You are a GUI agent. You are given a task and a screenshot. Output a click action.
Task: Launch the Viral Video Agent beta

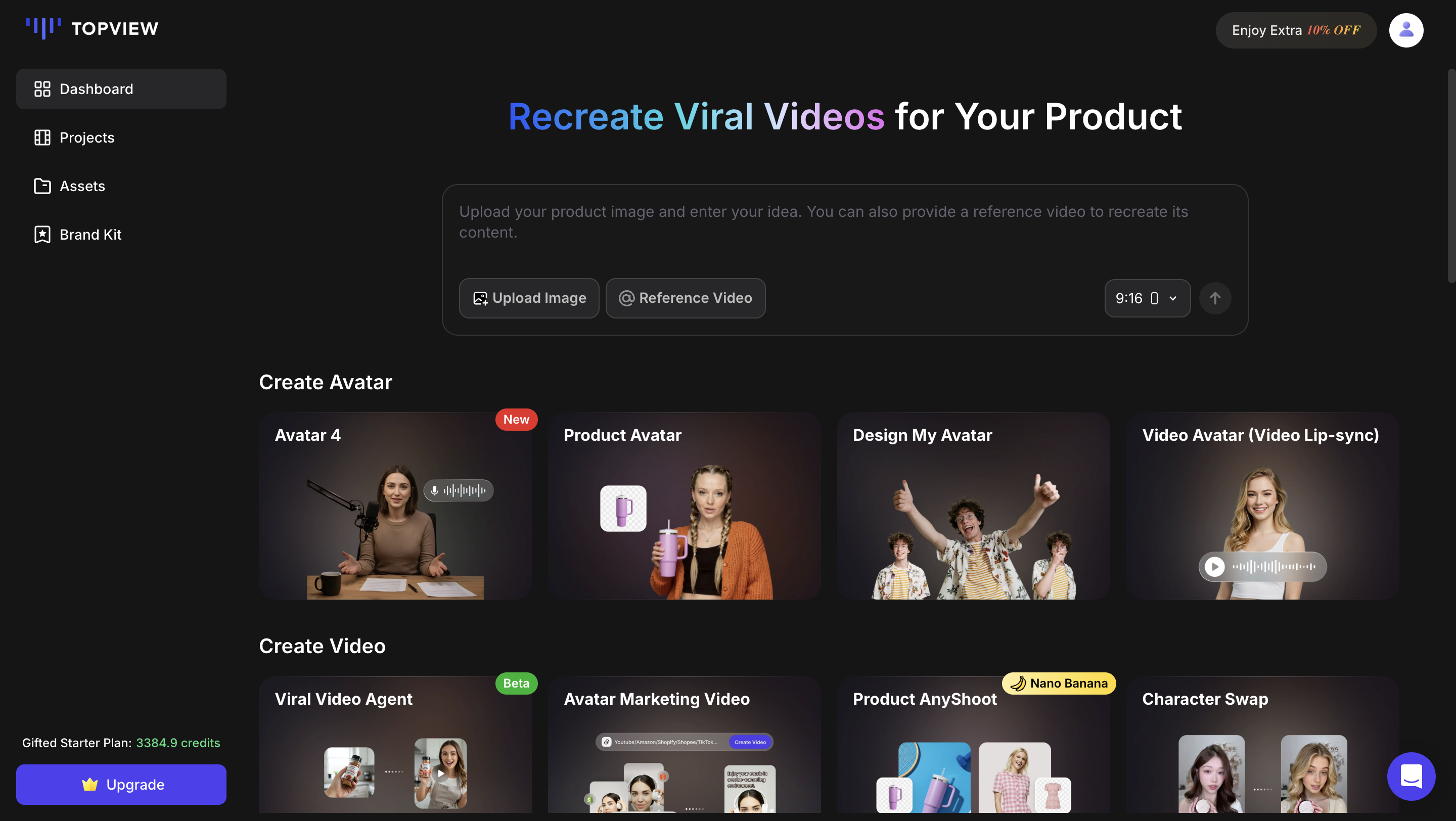coord(396,752)
